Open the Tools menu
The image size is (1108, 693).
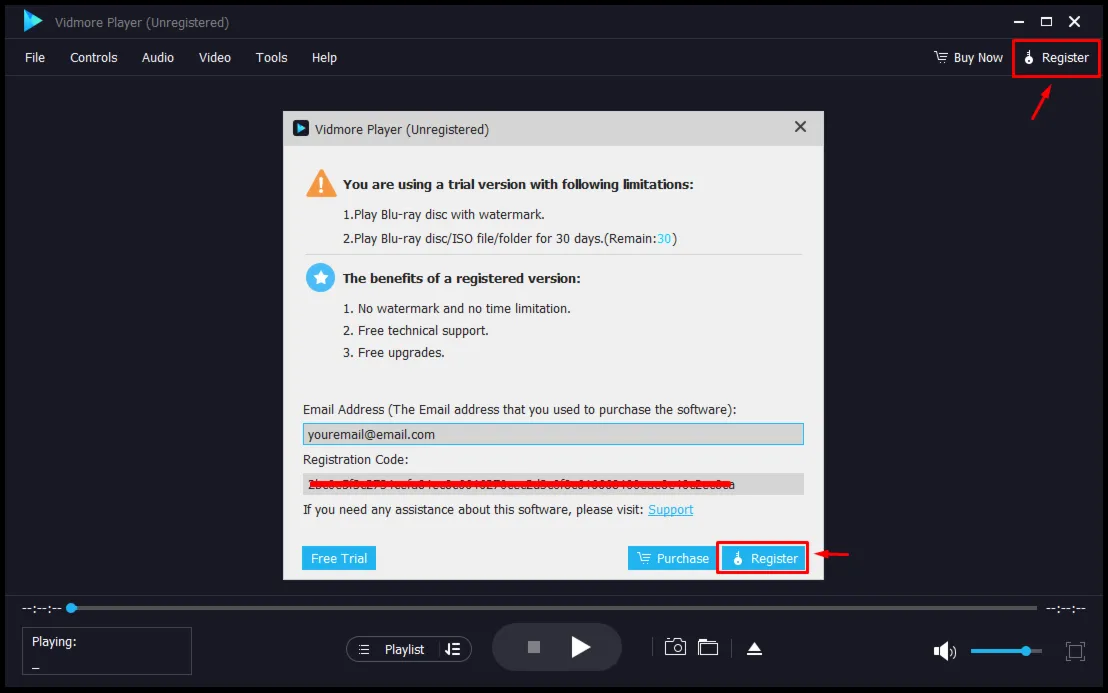(271, 58)
